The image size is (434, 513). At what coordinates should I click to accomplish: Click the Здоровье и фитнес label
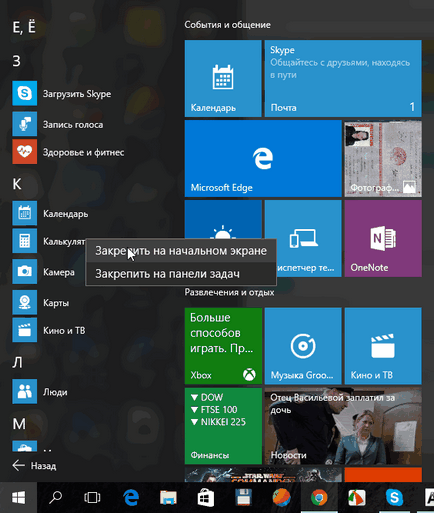pos(83,152)
